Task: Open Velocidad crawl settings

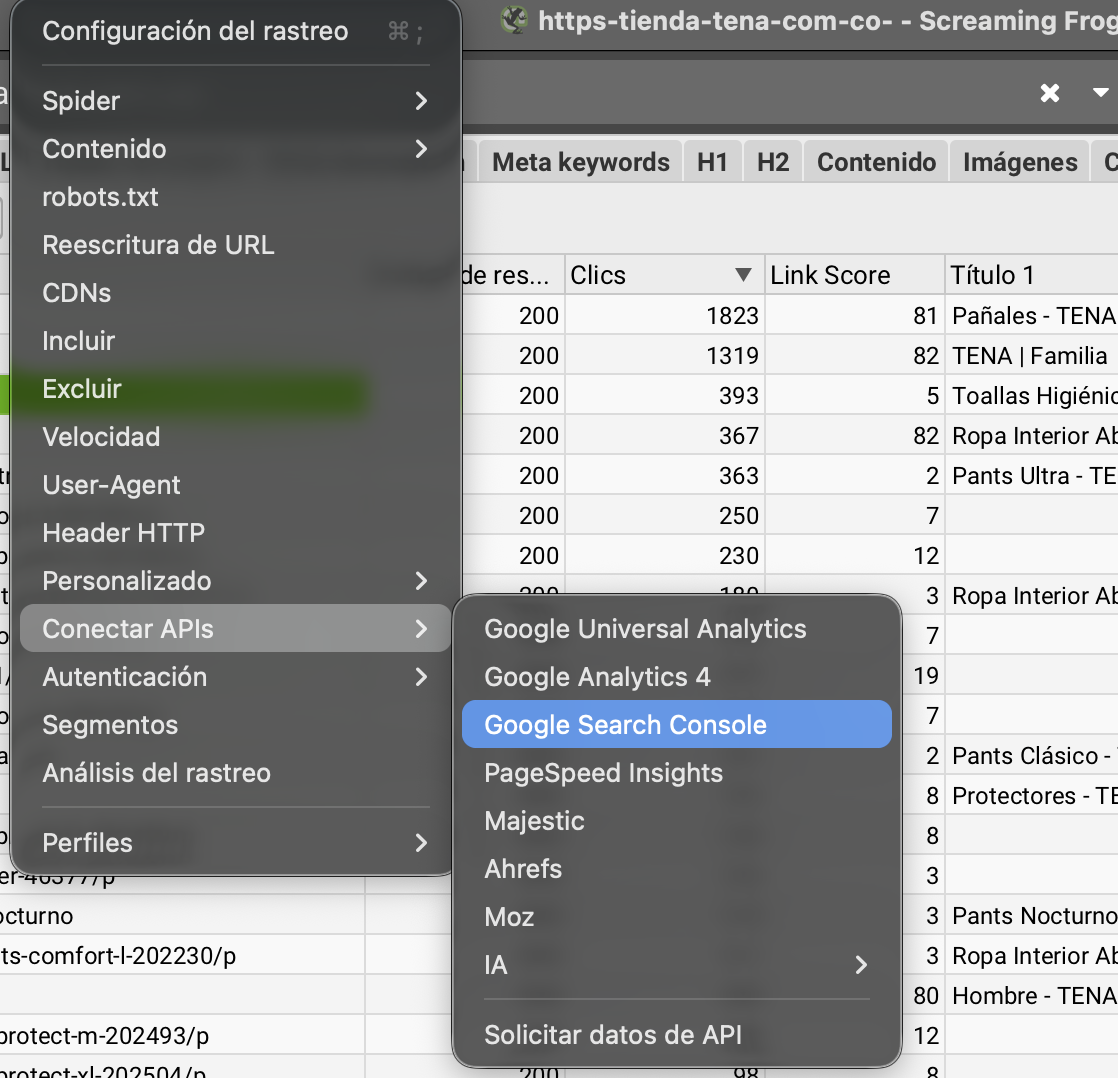Action: (101, 437)
